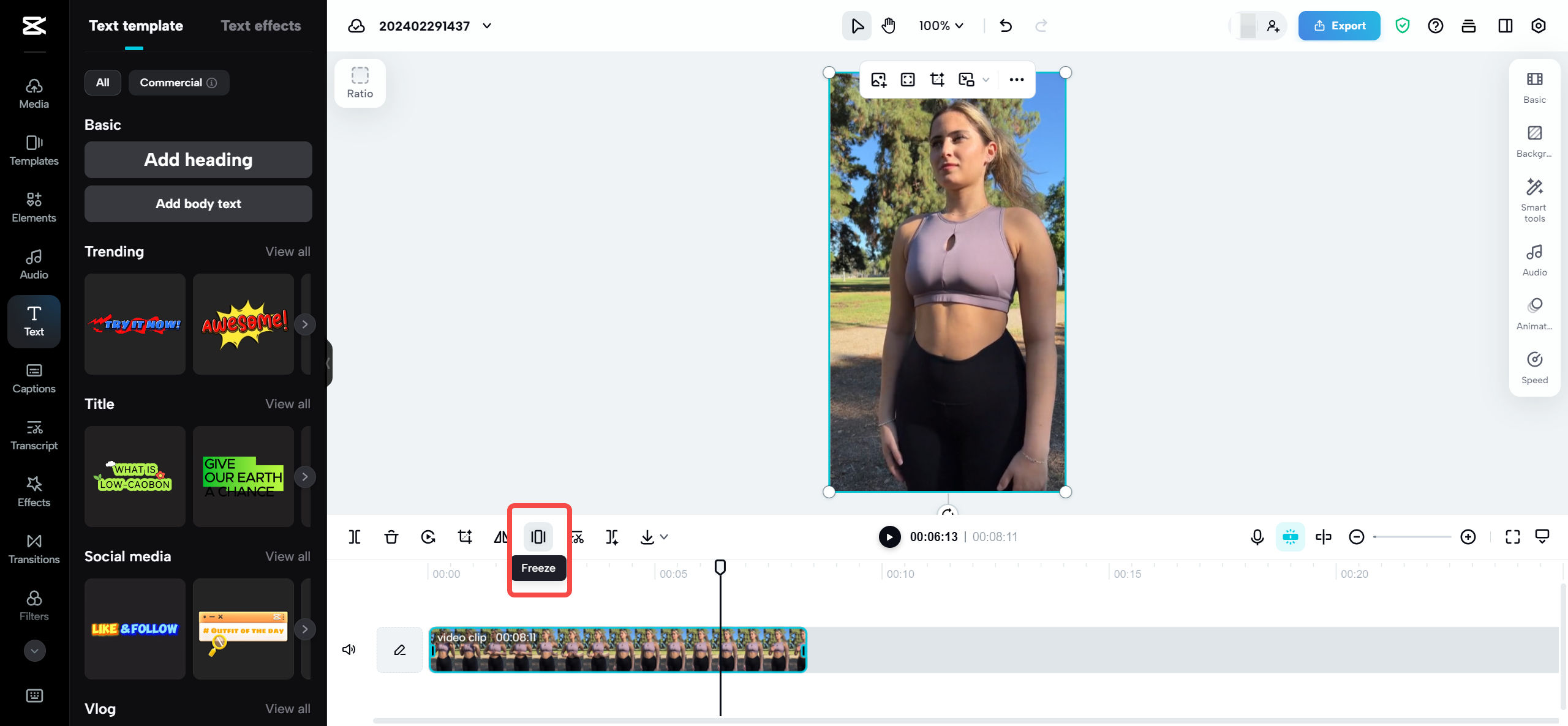Select the Freeze tool
The image size is (1568, 726).
point(538,537)
